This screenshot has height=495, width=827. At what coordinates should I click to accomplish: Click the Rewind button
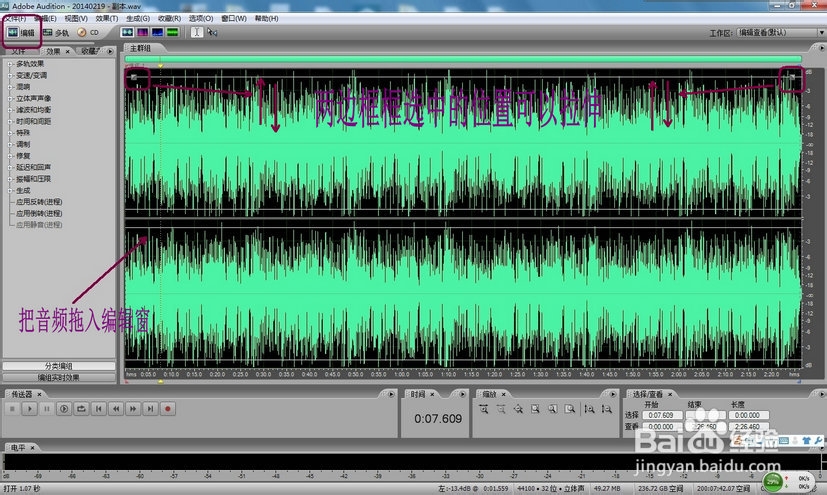116,409
